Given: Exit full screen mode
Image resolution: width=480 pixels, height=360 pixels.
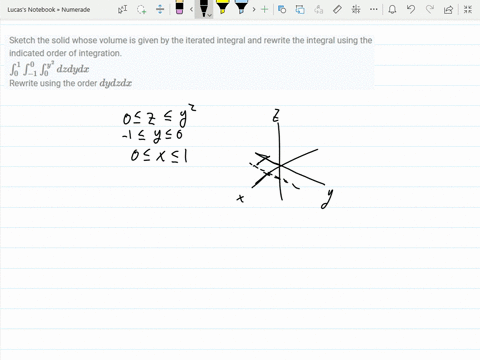Looking at the screenshot, I should point(468,9).
